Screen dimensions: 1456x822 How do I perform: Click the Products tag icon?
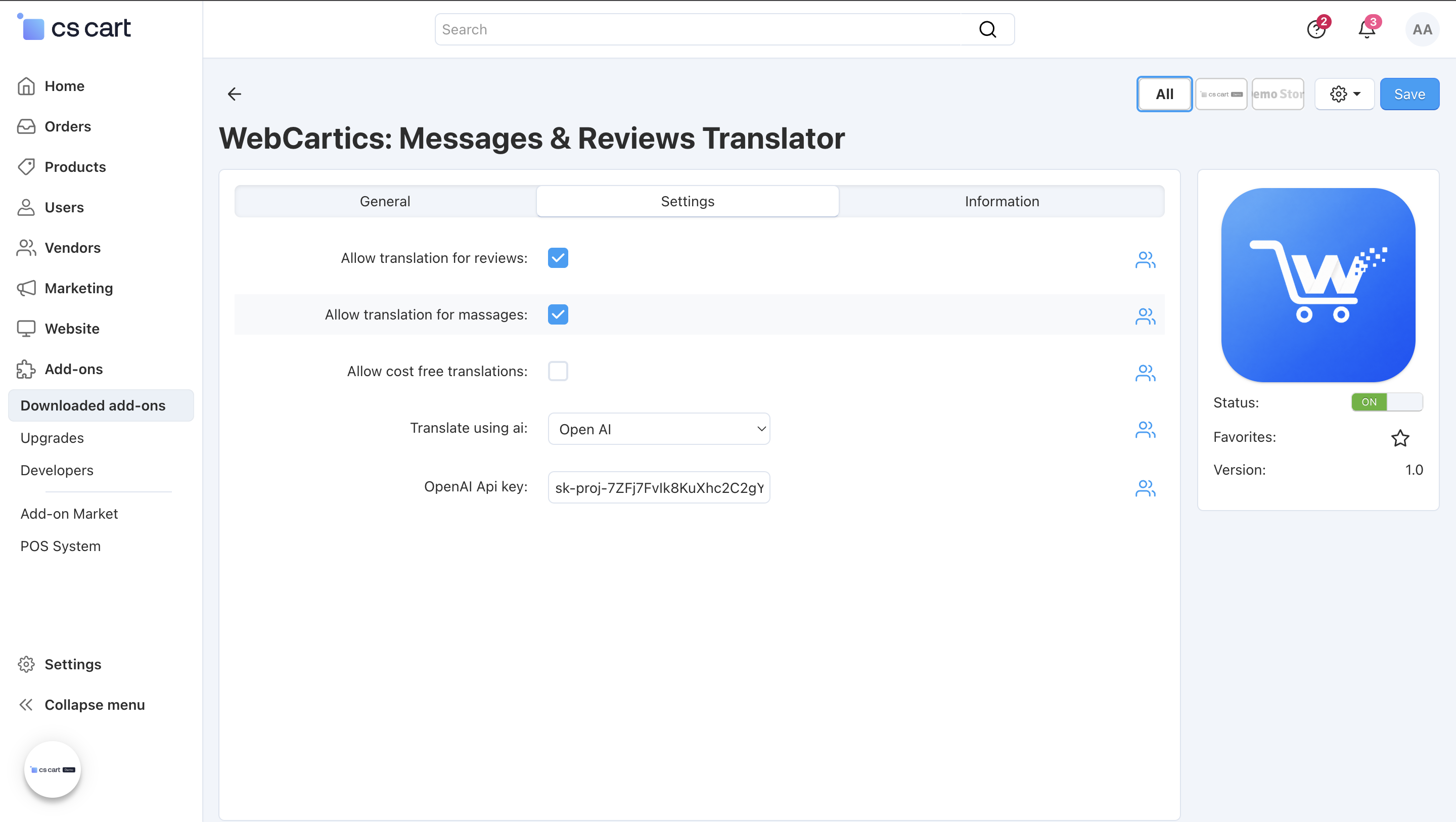tap(26, 167)
